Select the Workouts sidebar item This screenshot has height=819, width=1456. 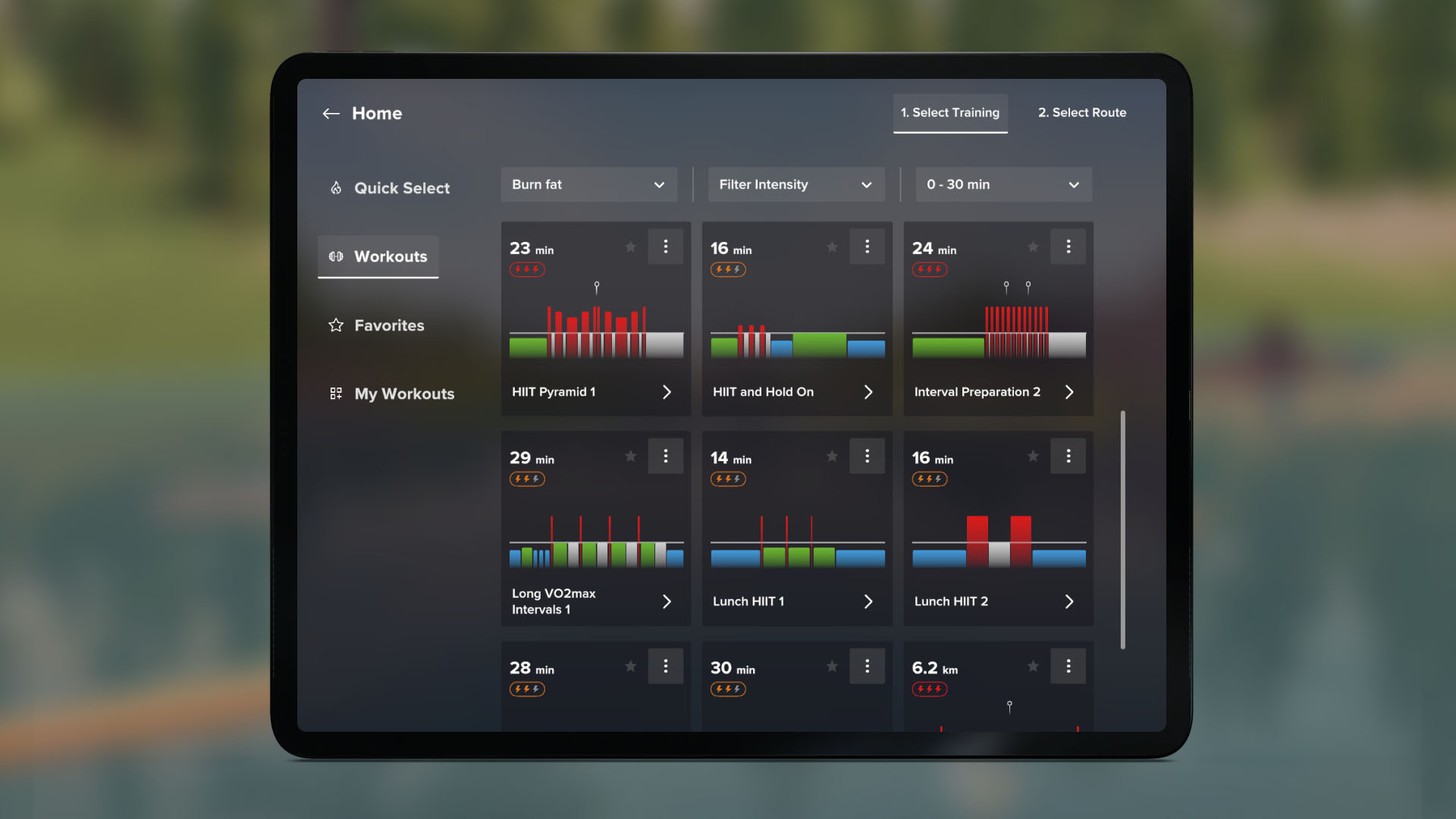coord(378,256)
